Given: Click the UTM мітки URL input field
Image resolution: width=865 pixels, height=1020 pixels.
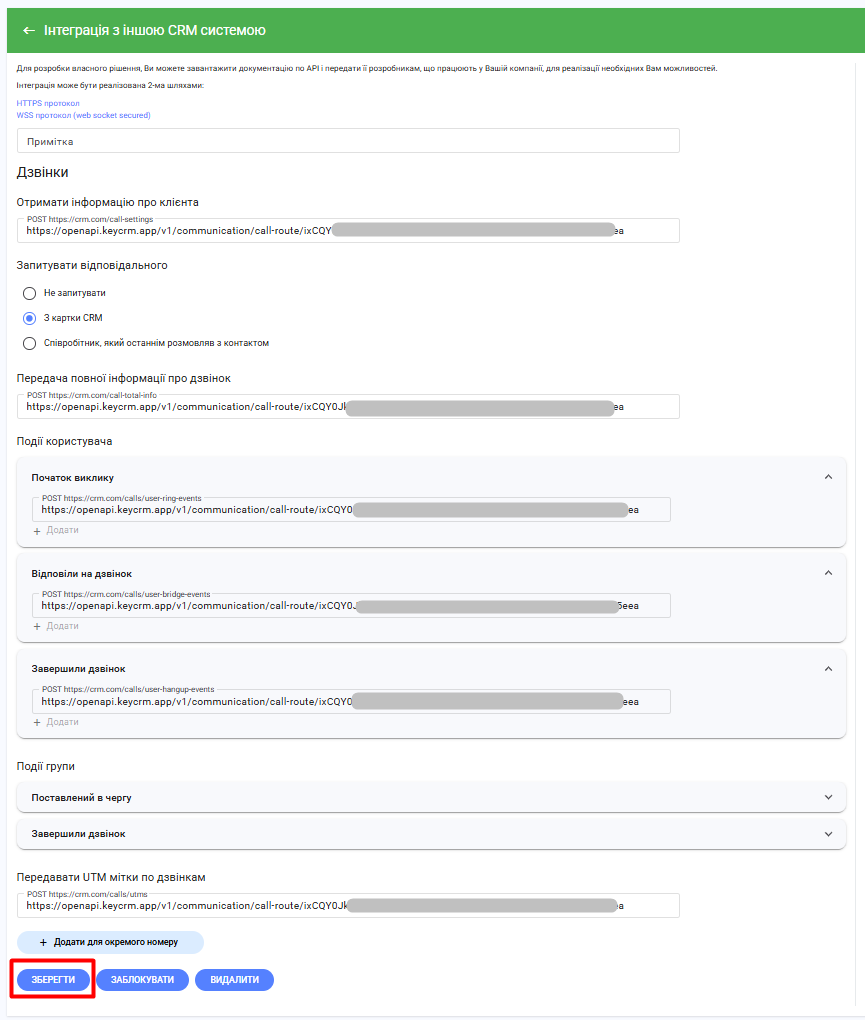Looking at the screenshot, I should pos(348,906).
